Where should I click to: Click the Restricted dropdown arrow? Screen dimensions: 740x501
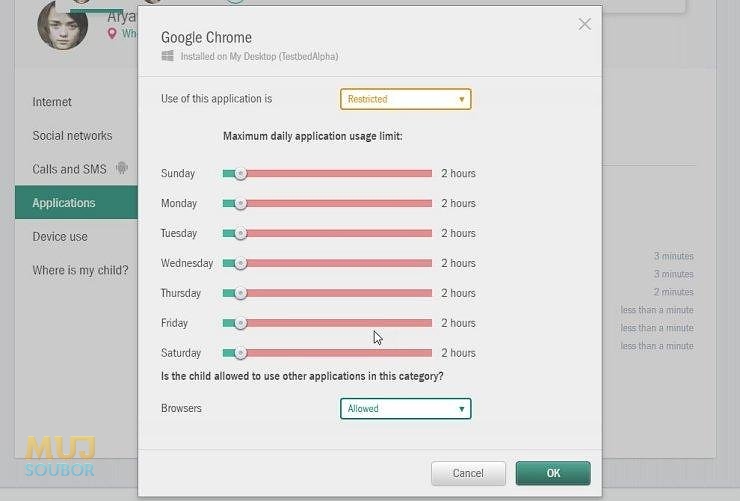[x=462, y=99]
